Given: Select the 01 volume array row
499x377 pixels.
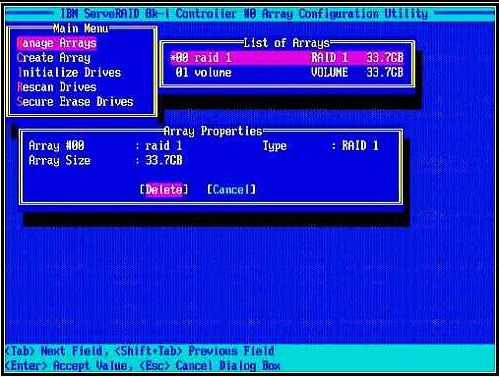Looking at the screenshot, I should [287, 73].
